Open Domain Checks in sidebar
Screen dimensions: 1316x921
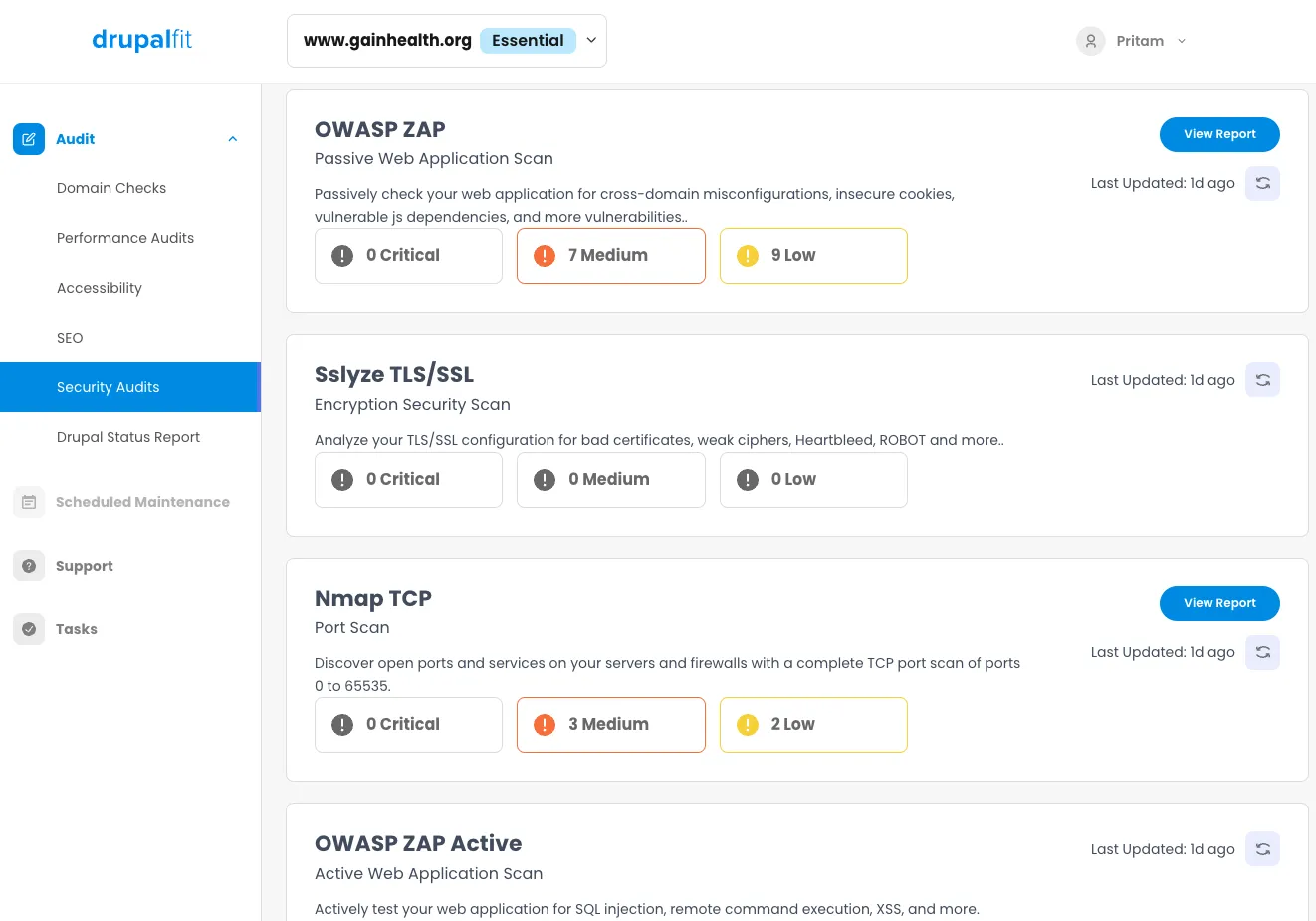tap(111, 188)
